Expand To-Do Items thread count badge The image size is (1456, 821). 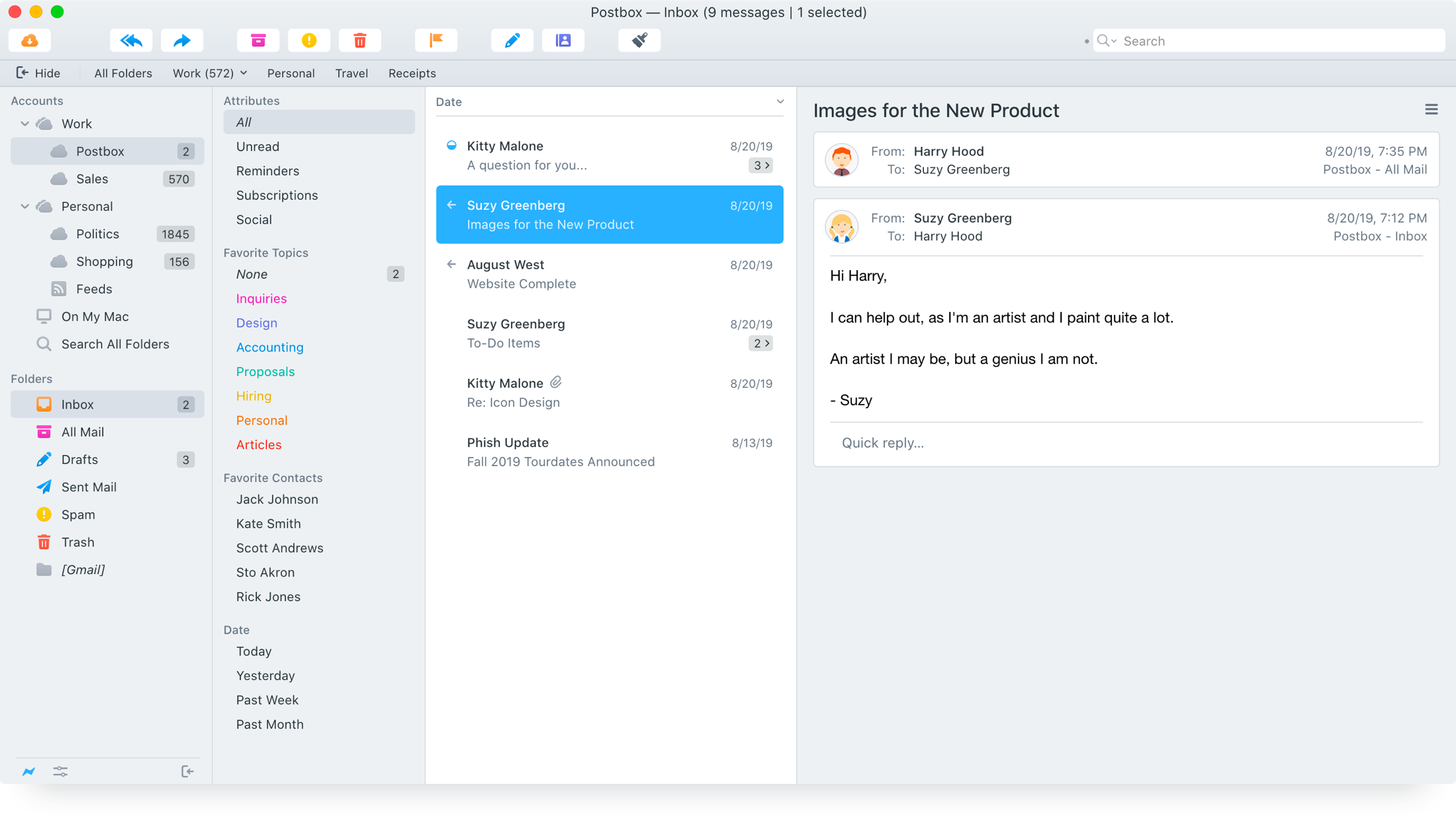pyautogui.click(x=760, y=344)
